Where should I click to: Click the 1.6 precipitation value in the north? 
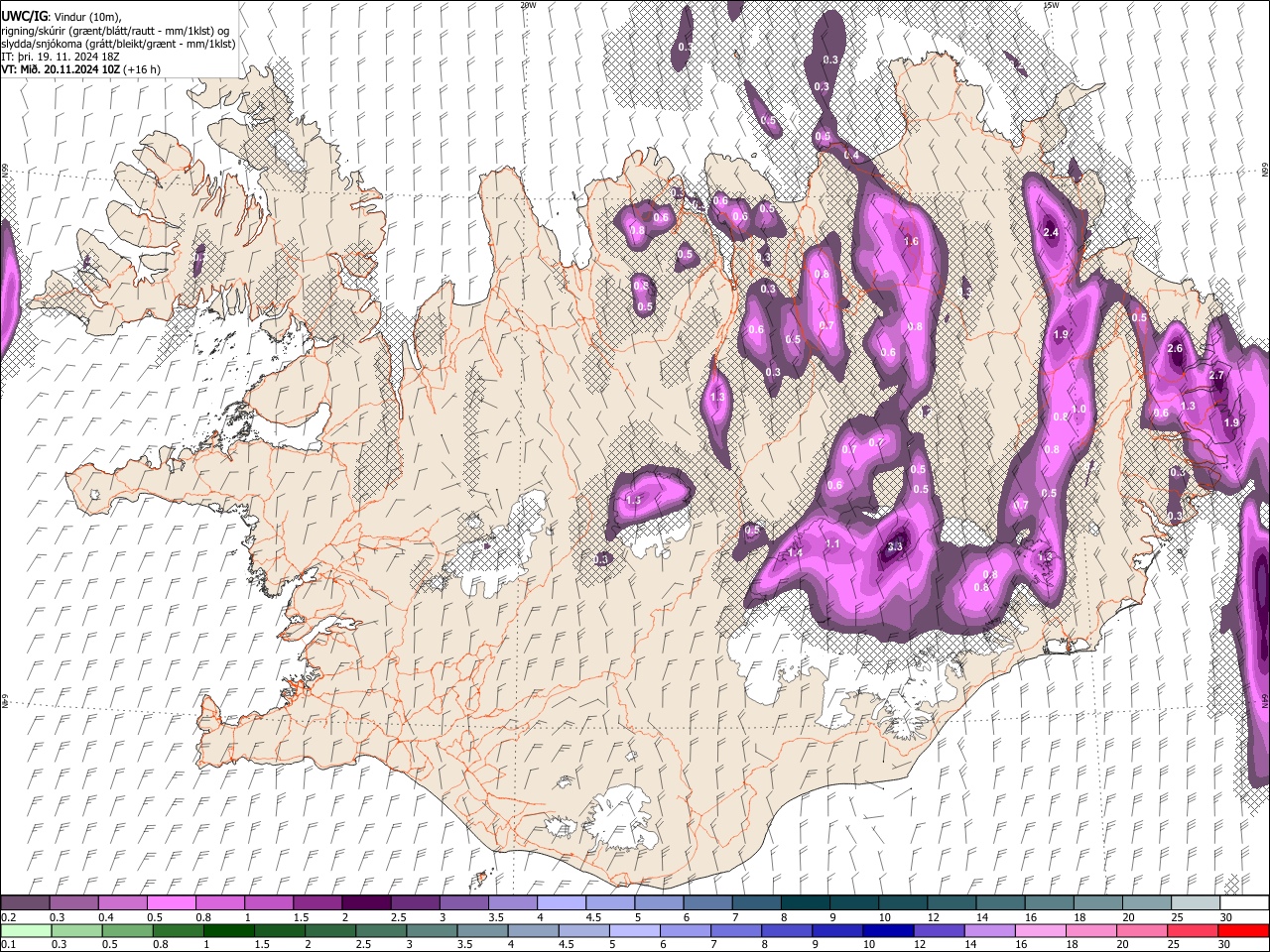911,241
